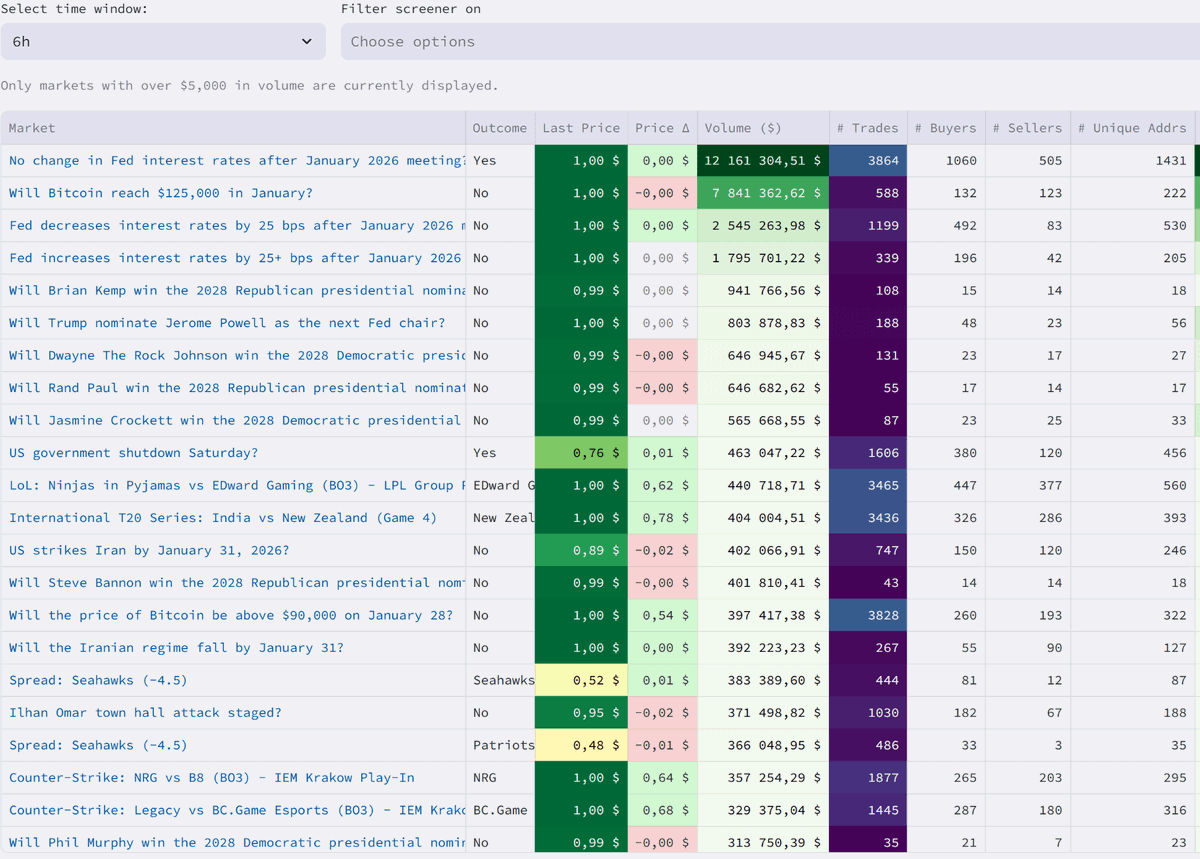Sort by Last Price column header
This screenshot has height=859, width=1200.
581,128
